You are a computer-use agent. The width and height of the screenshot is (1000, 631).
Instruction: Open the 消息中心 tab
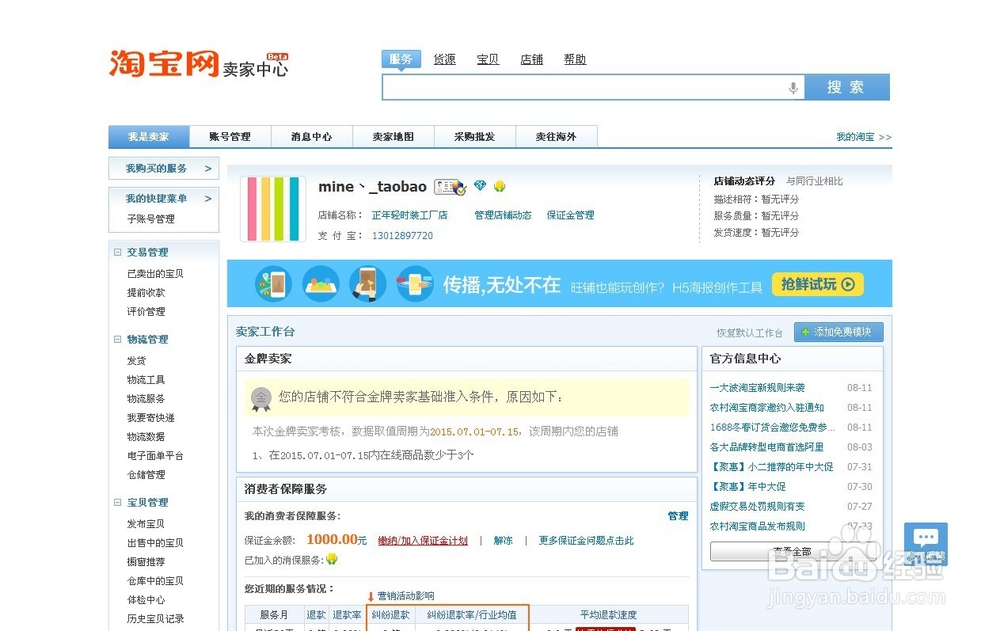312,137
